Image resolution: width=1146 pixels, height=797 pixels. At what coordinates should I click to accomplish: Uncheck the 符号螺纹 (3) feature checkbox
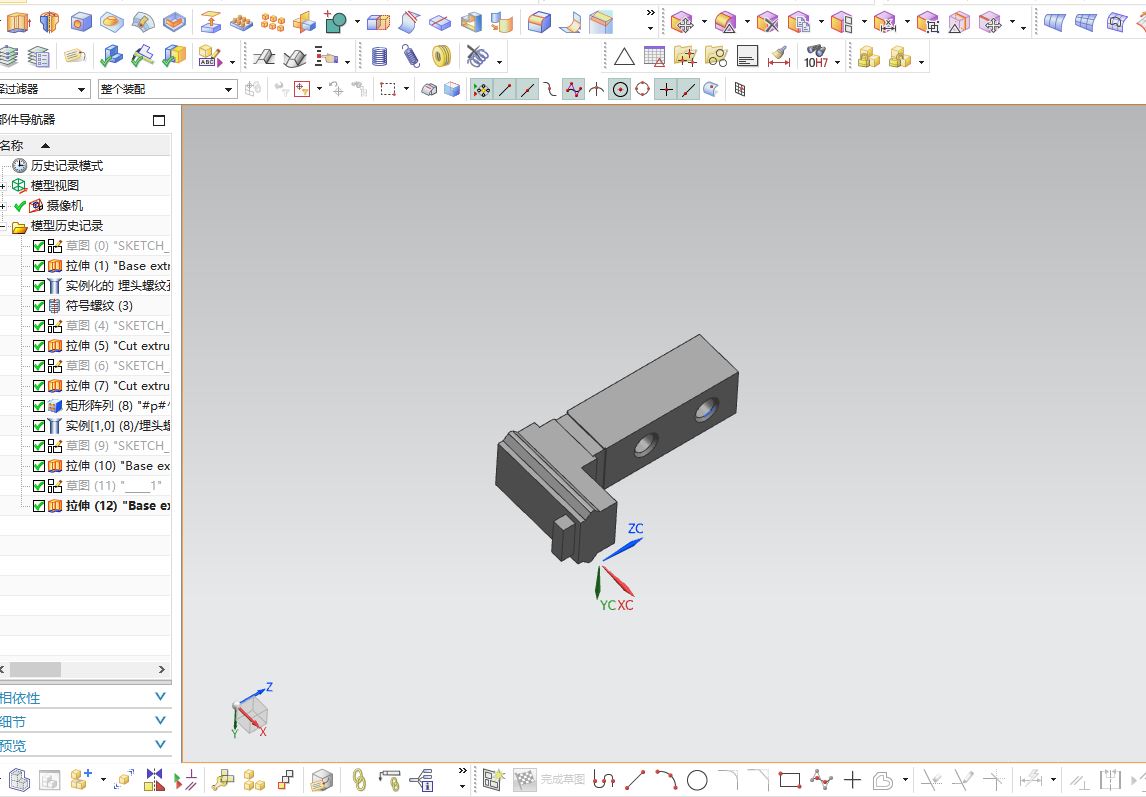pyautogui.click(x=39, y=306)
